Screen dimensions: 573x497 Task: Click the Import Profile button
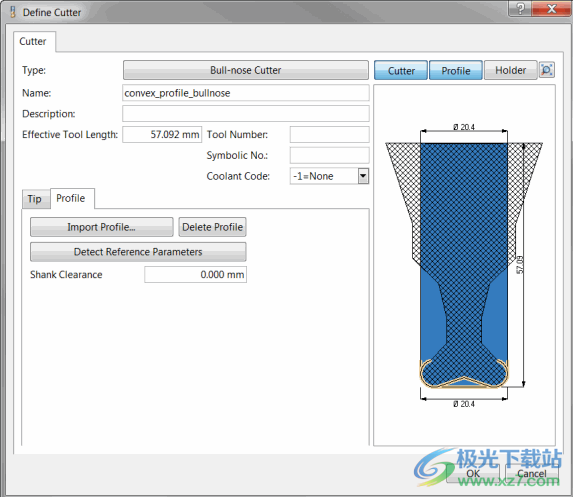click(102, 227)
